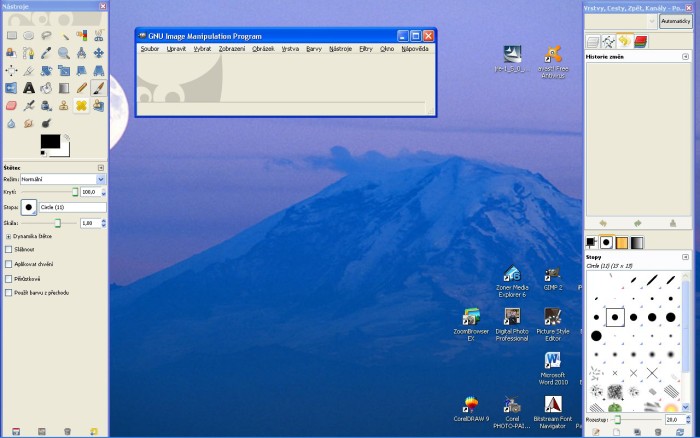
Task: Switch to the Paths tab in dock
Action: (x=608, y=42)
